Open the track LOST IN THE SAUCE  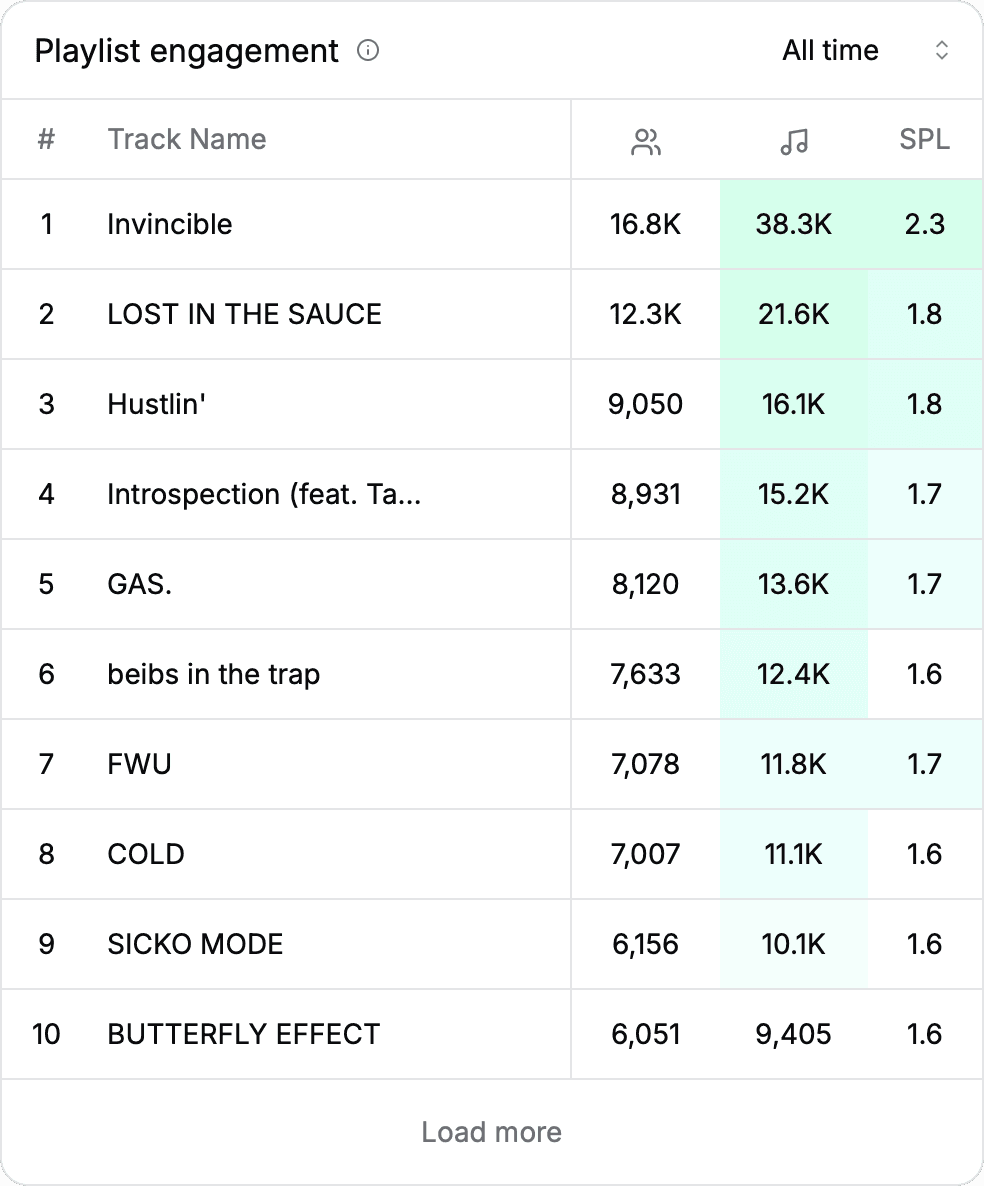(243, 314)
